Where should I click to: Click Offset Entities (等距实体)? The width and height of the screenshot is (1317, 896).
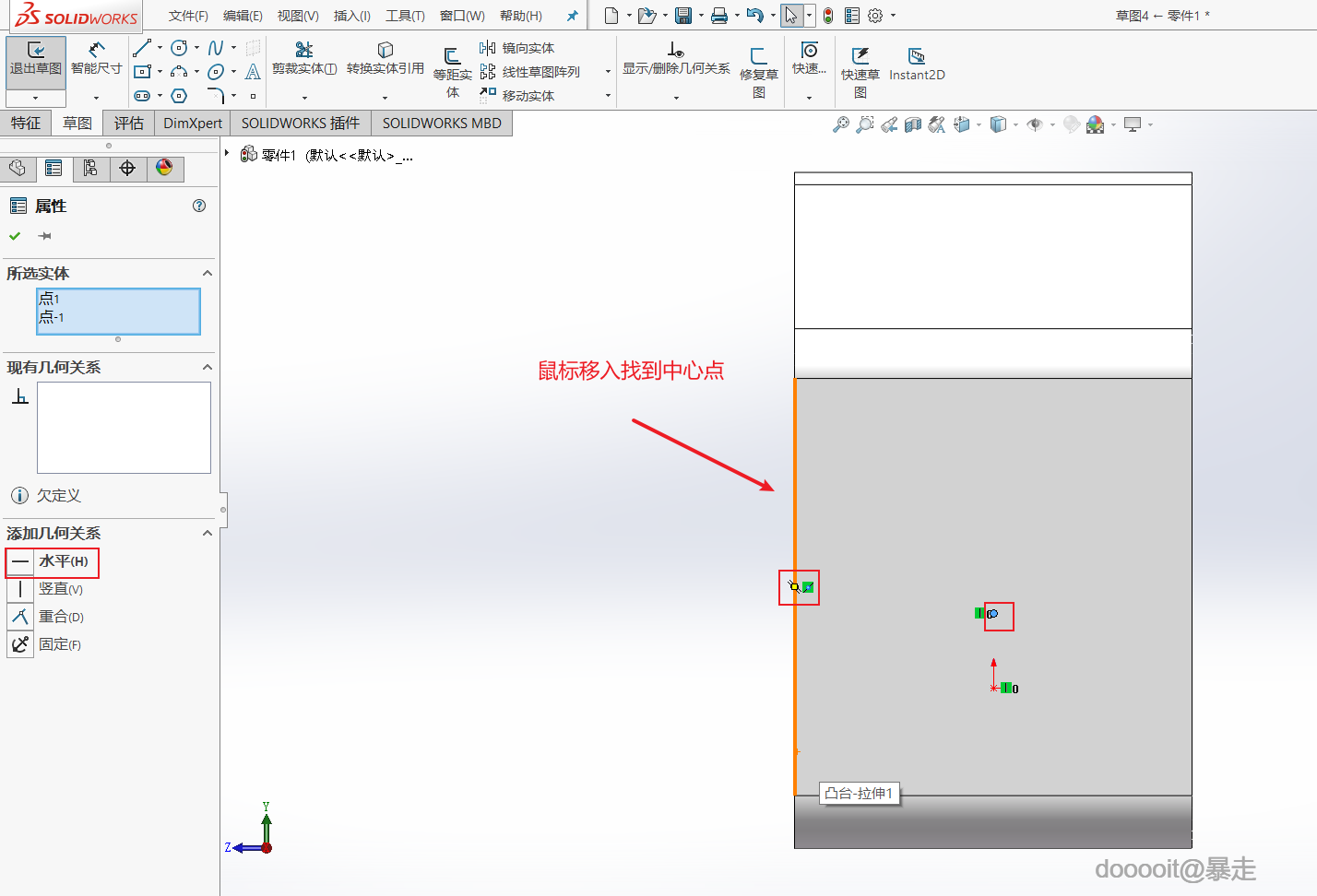pos(452,72)
